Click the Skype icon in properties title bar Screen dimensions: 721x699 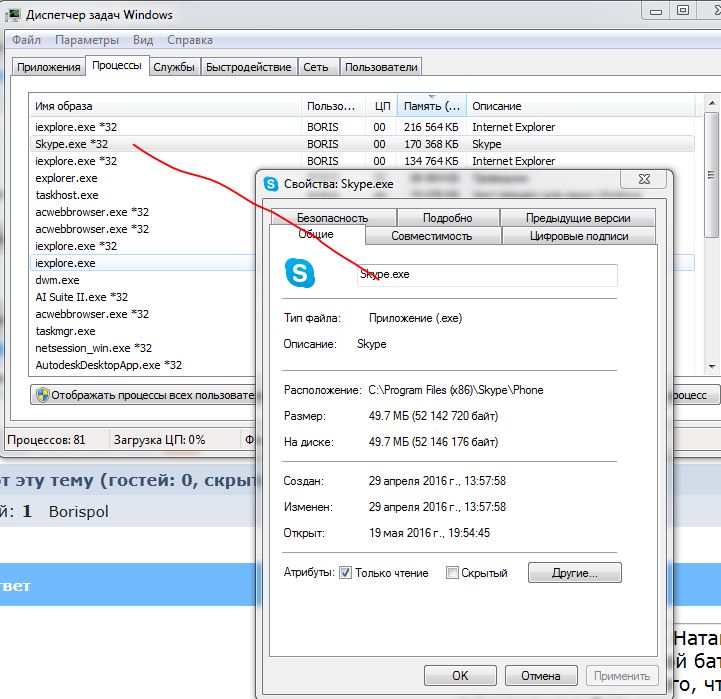tap(271, 184)
